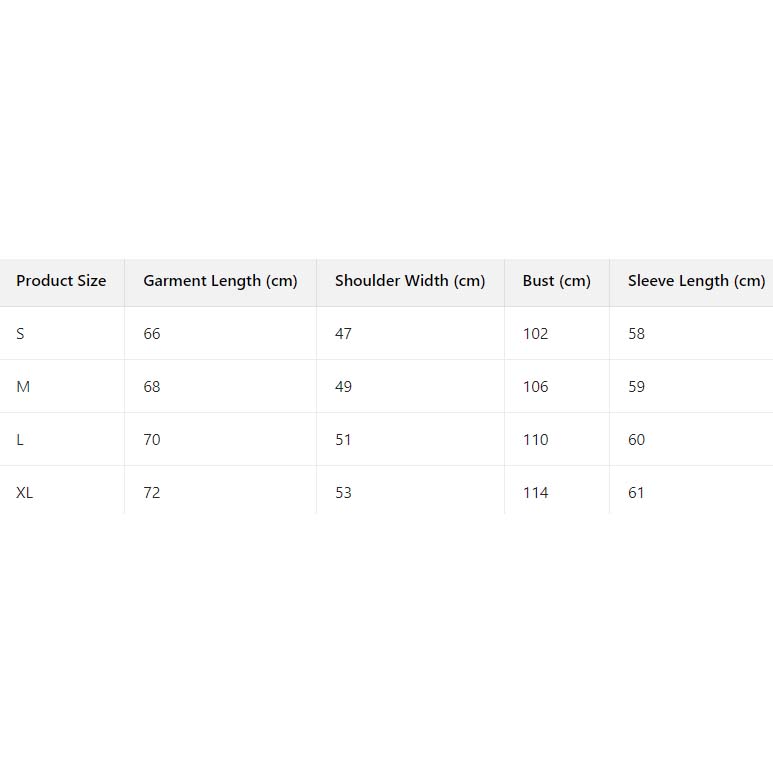Click shoulder width value 51
Screen dimensions: 773x773
click(343, 440)
